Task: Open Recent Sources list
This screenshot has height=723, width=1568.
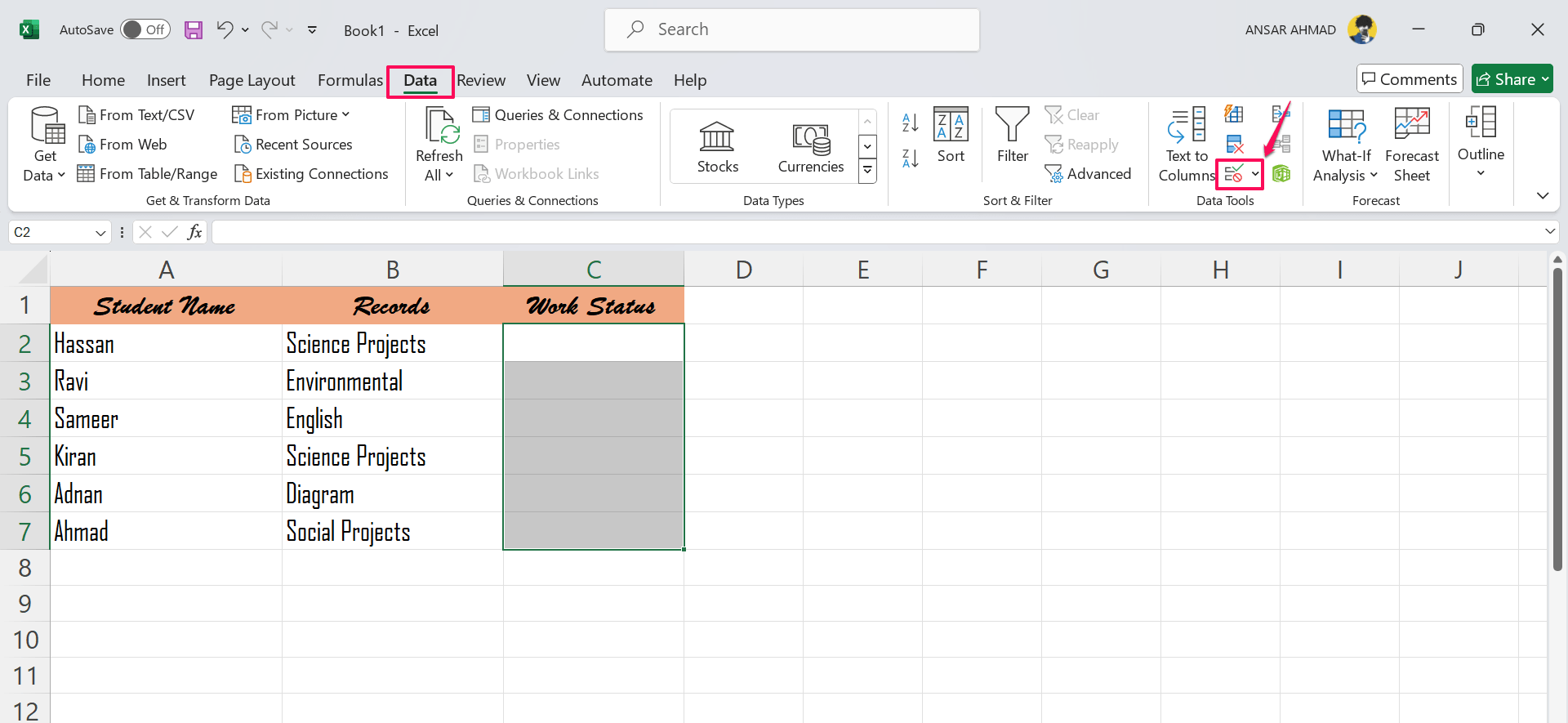Action: (293, 145)
